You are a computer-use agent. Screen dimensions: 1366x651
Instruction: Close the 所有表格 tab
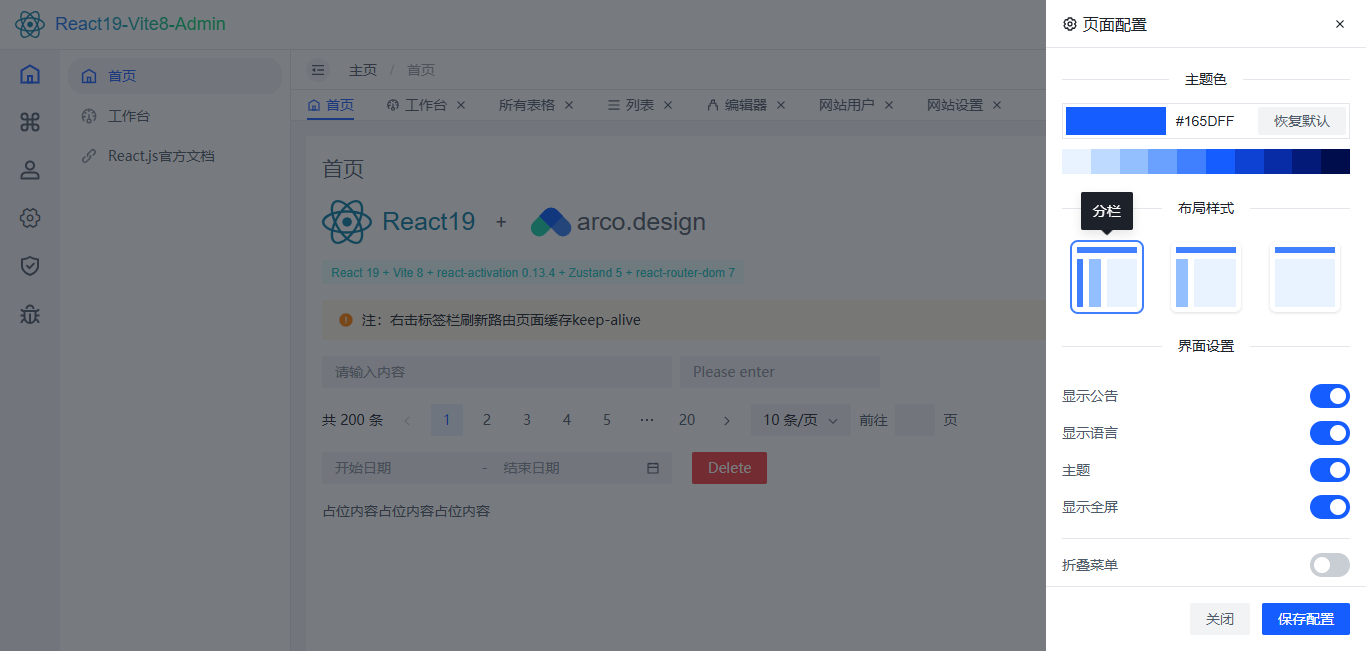click(x=569, y=105)
